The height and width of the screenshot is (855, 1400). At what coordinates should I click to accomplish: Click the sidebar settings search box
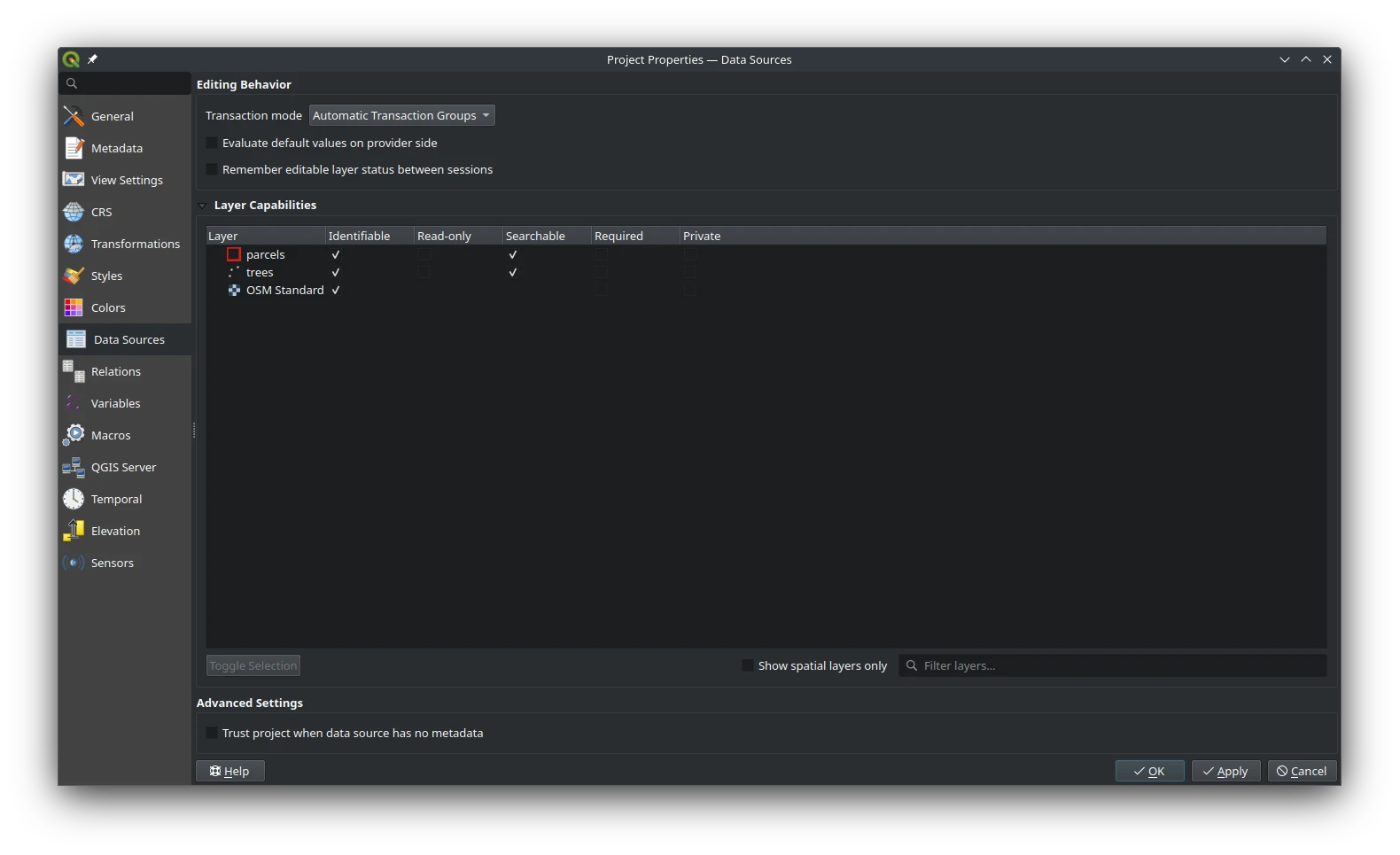point(125,83)
